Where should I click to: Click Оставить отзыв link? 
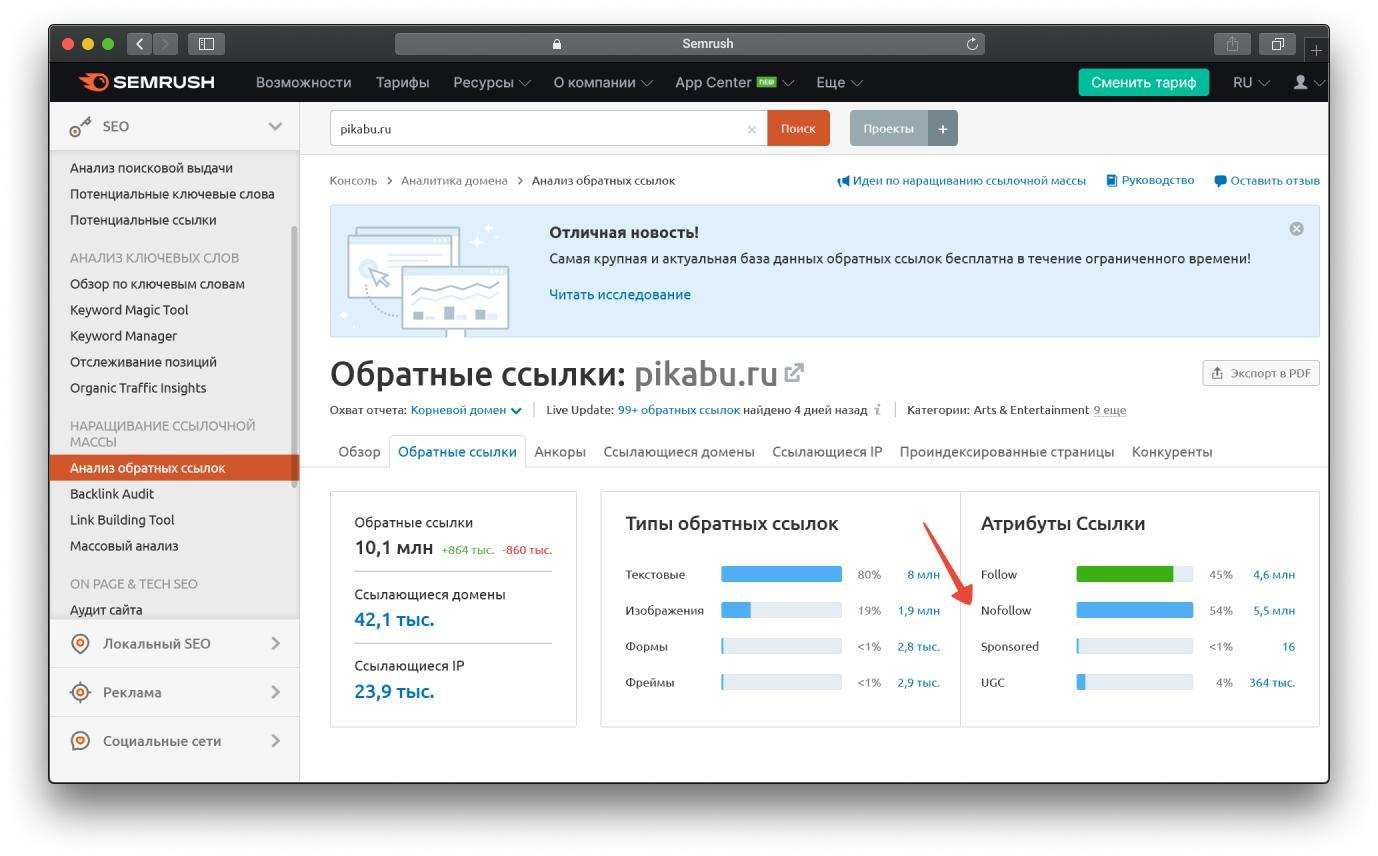(1267, 181)
